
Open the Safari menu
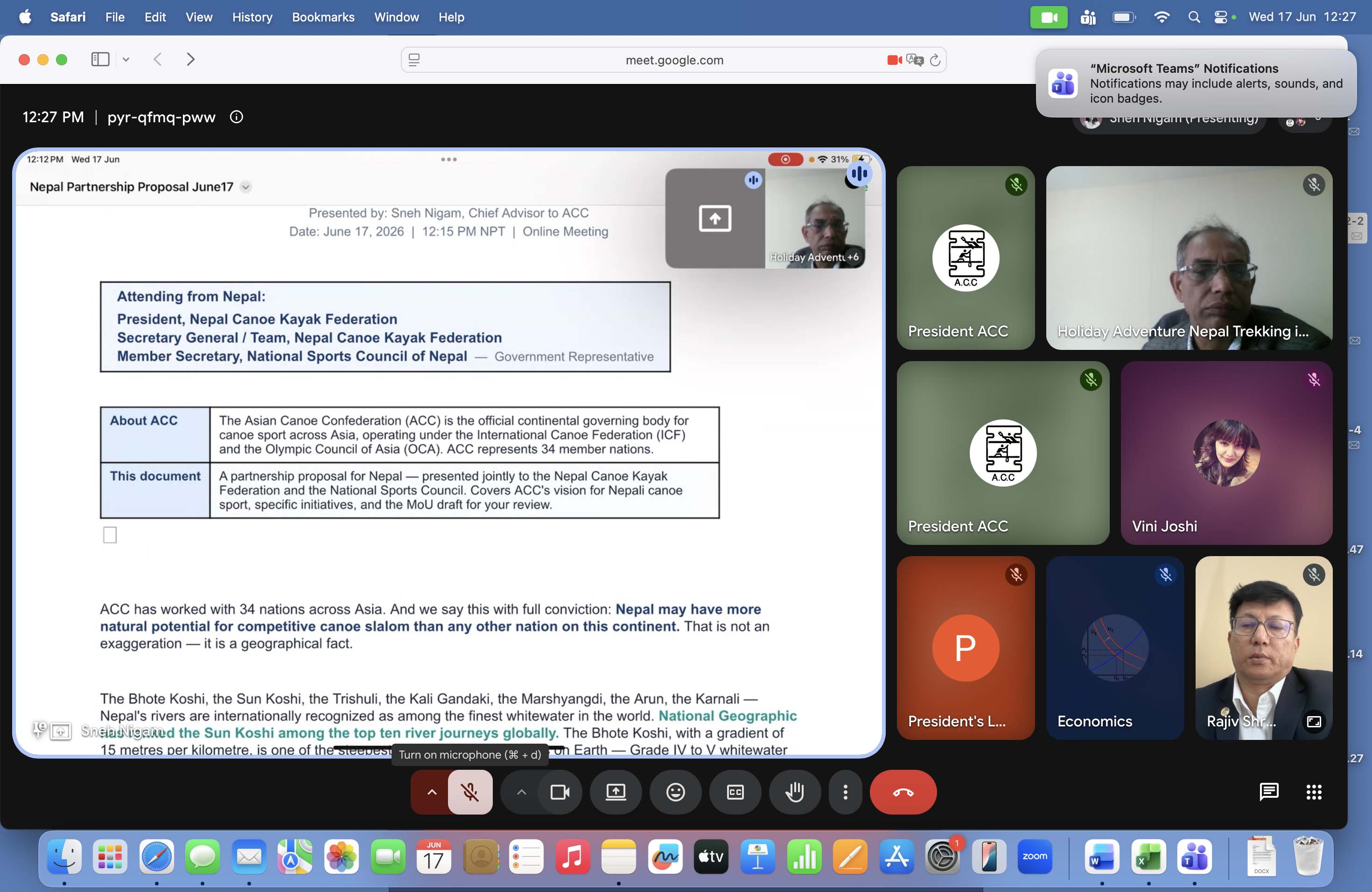tap(68, 17)
